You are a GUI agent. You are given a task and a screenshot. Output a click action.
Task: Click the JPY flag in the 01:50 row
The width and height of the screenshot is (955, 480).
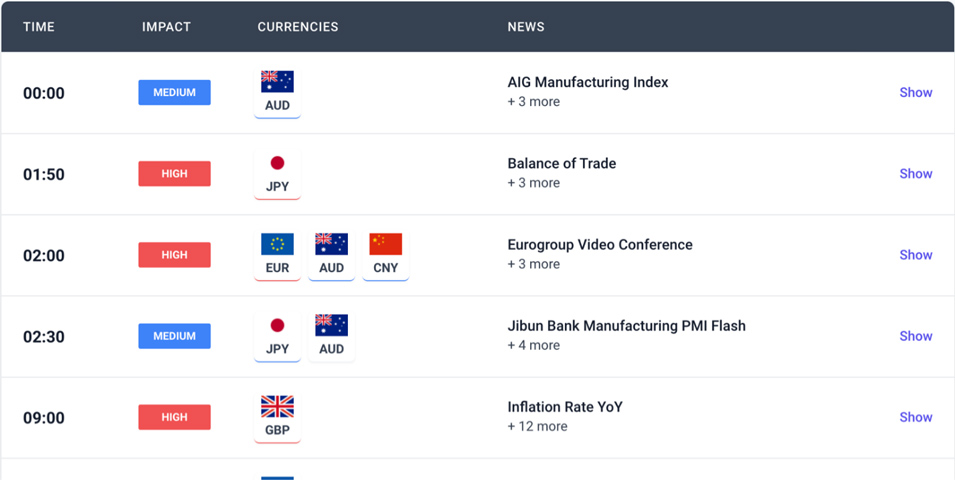pos(277,163)
